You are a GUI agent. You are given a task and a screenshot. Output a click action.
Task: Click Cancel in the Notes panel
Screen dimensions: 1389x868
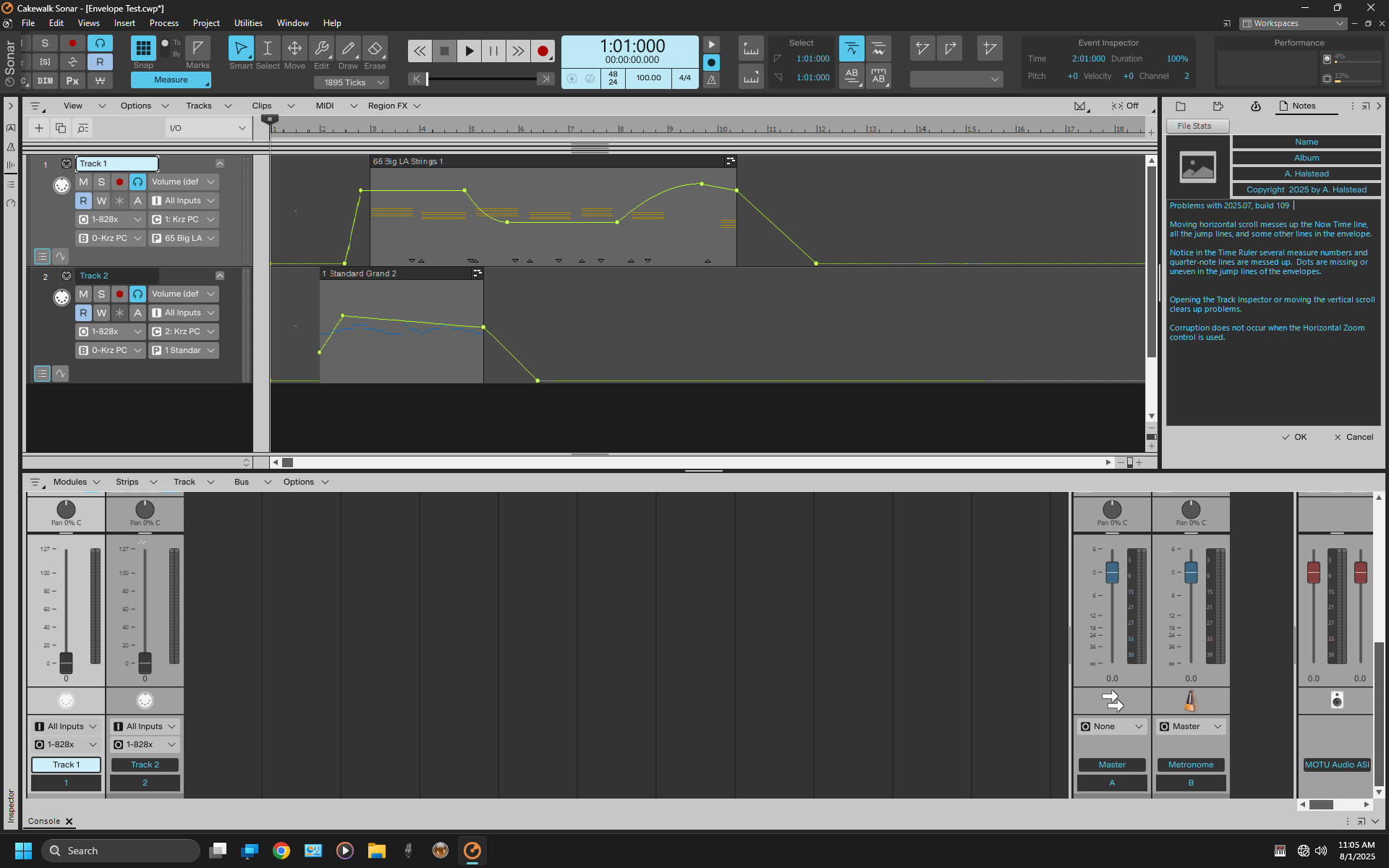pos(1354,437)
